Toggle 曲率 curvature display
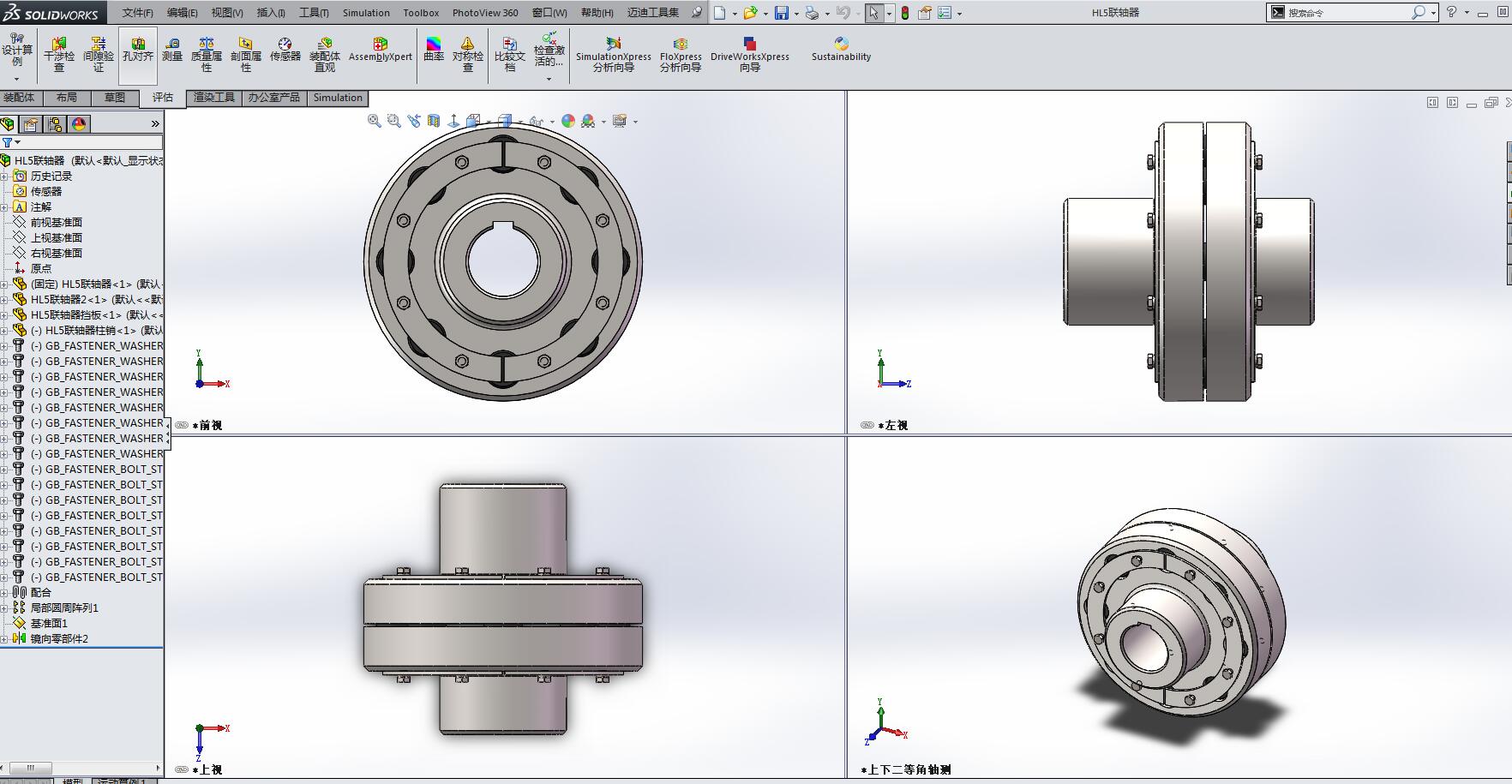 coord(434,50)
